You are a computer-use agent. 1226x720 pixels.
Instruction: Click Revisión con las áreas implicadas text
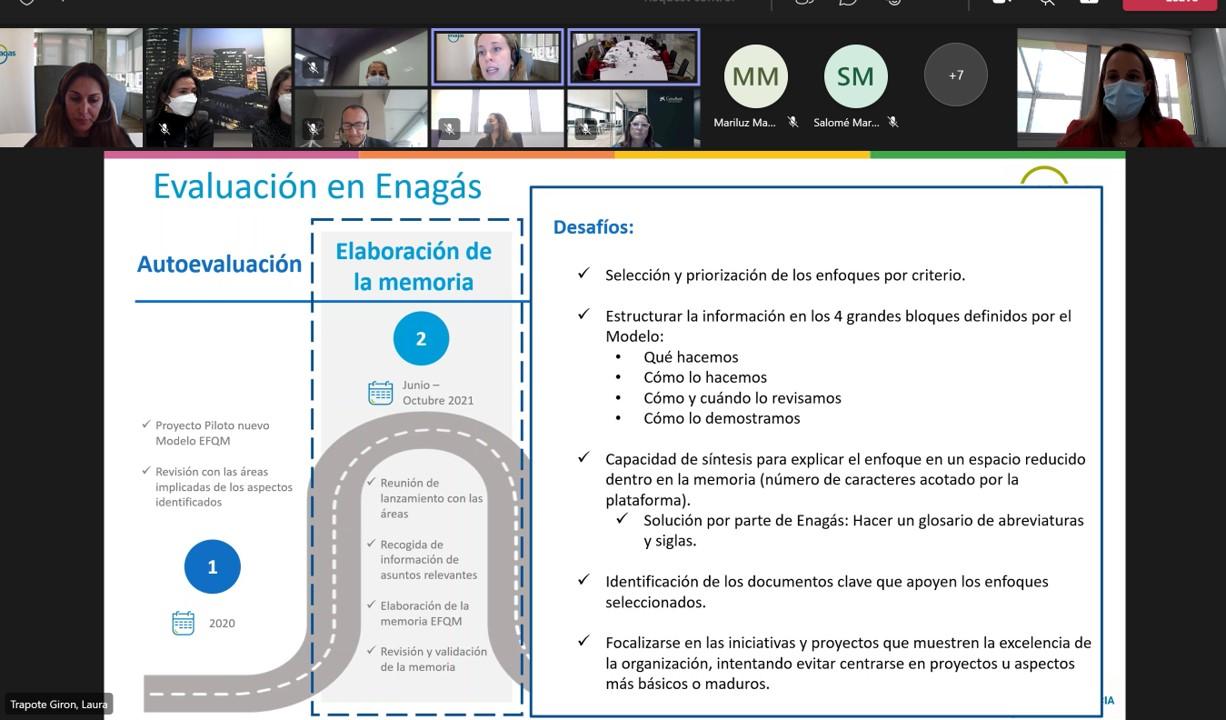coord(224,487)
